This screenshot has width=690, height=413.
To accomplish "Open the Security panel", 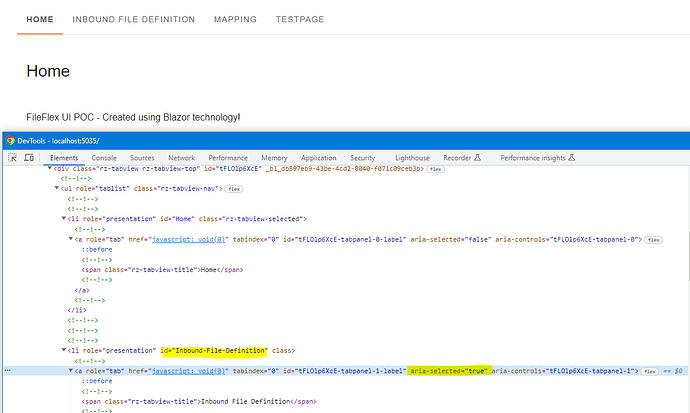I will point(363,158).
